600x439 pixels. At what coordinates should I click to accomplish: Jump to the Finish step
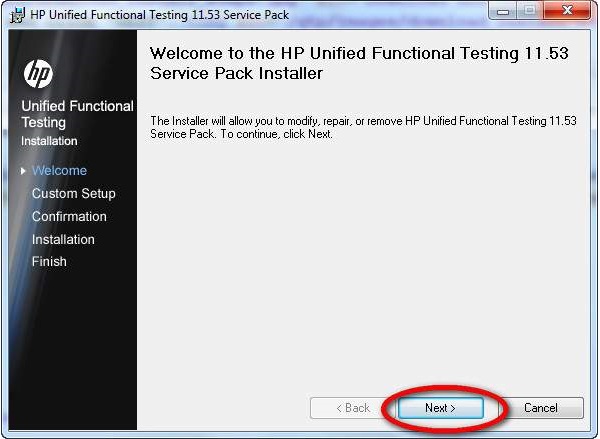coord(49,262)
